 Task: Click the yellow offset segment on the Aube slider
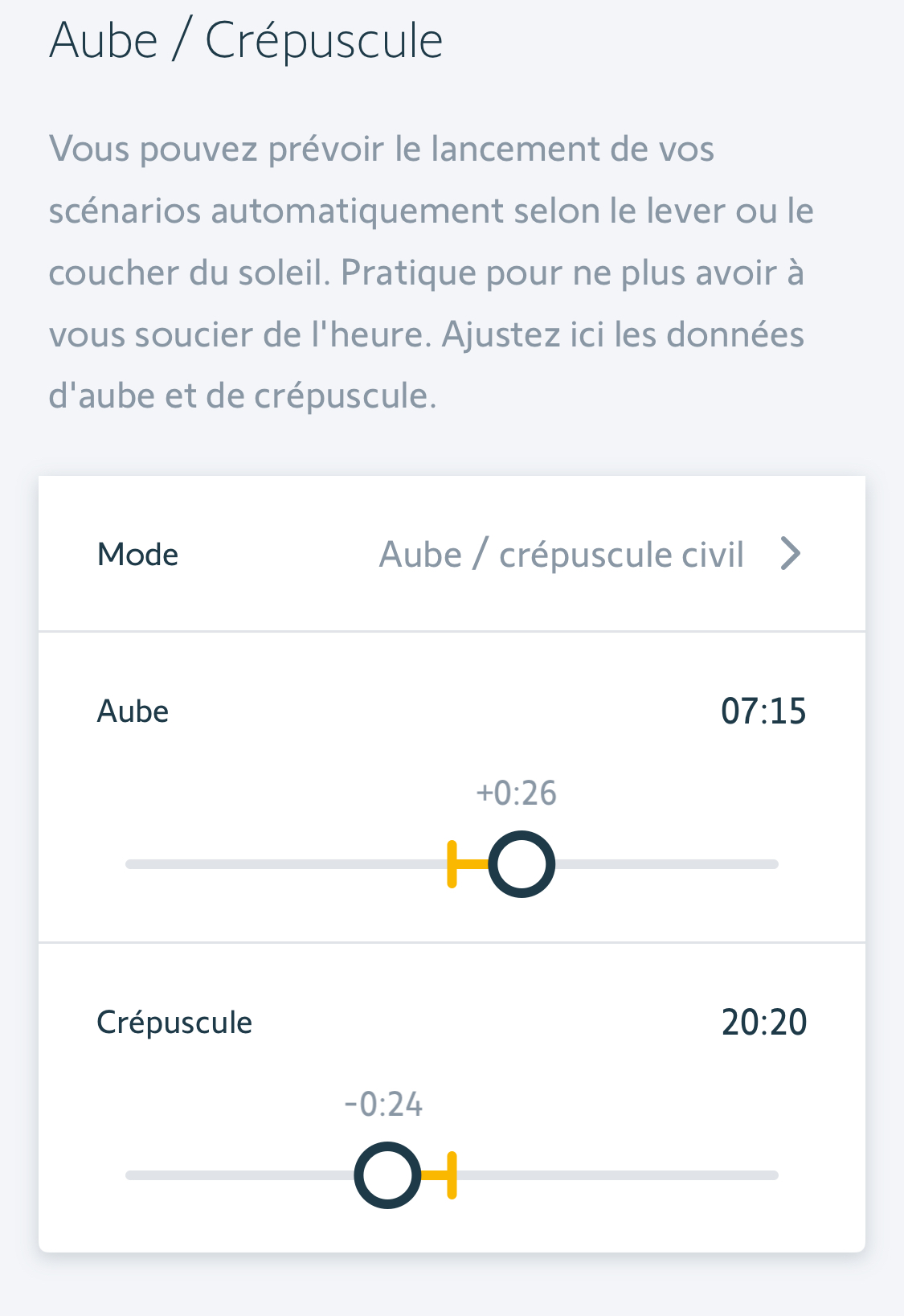[x=472, y=864]
